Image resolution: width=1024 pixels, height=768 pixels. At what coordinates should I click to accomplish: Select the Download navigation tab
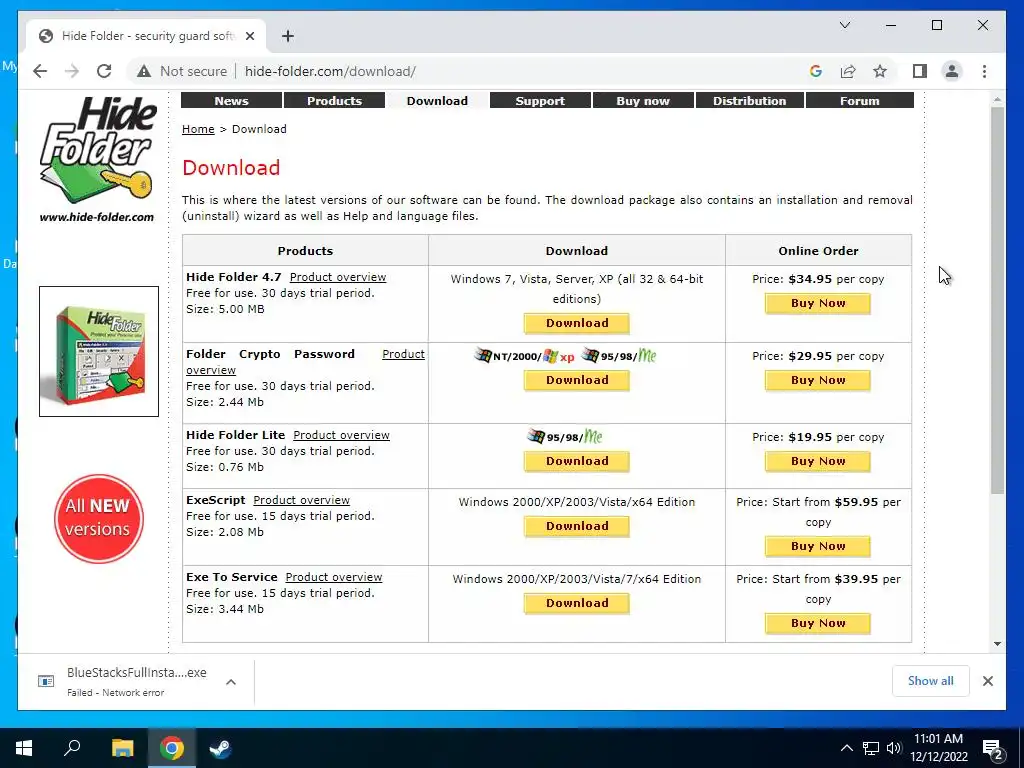click(x=437, y=101)
